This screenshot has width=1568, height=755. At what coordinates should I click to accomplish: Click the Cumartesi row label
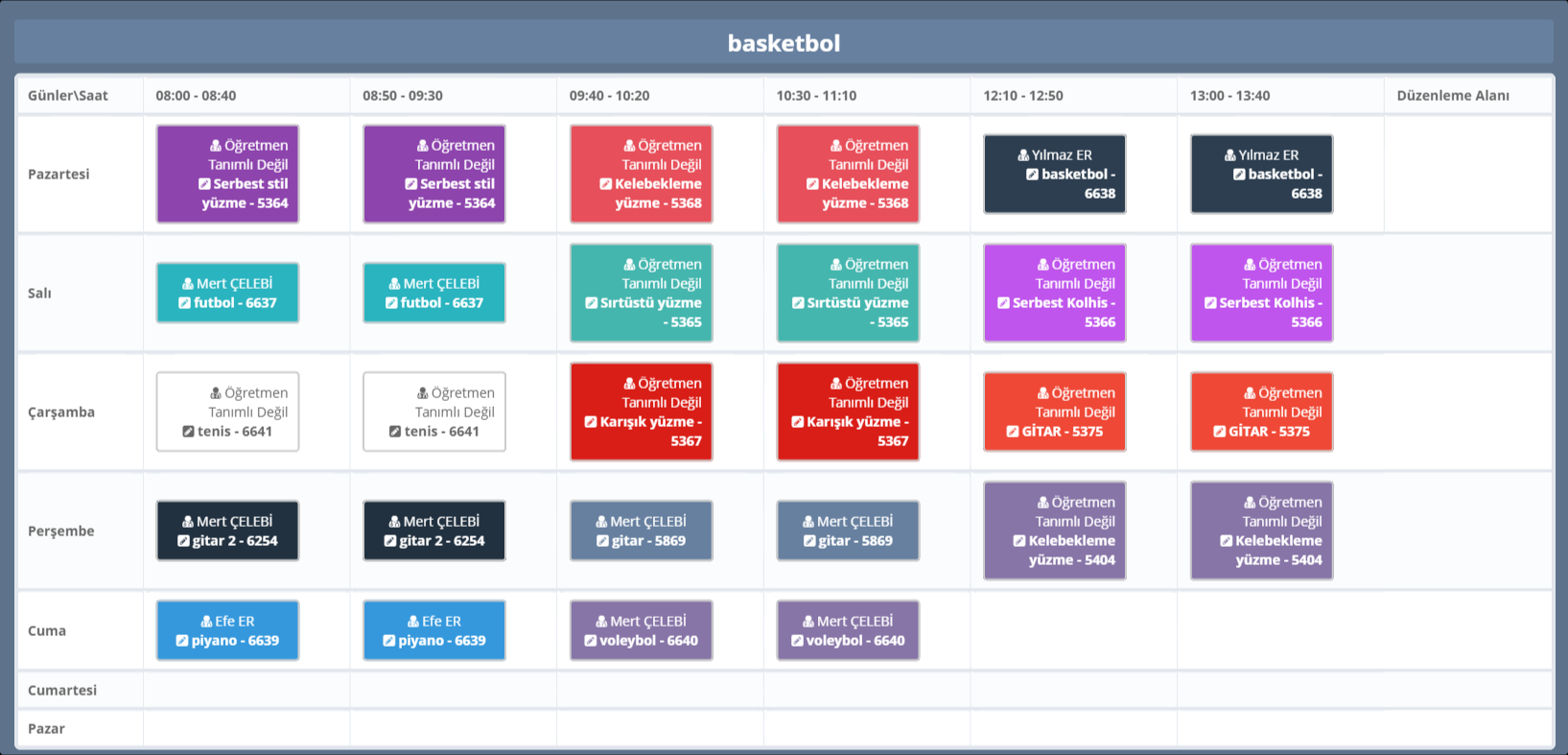pyautogui.click(x=62, y=691)
